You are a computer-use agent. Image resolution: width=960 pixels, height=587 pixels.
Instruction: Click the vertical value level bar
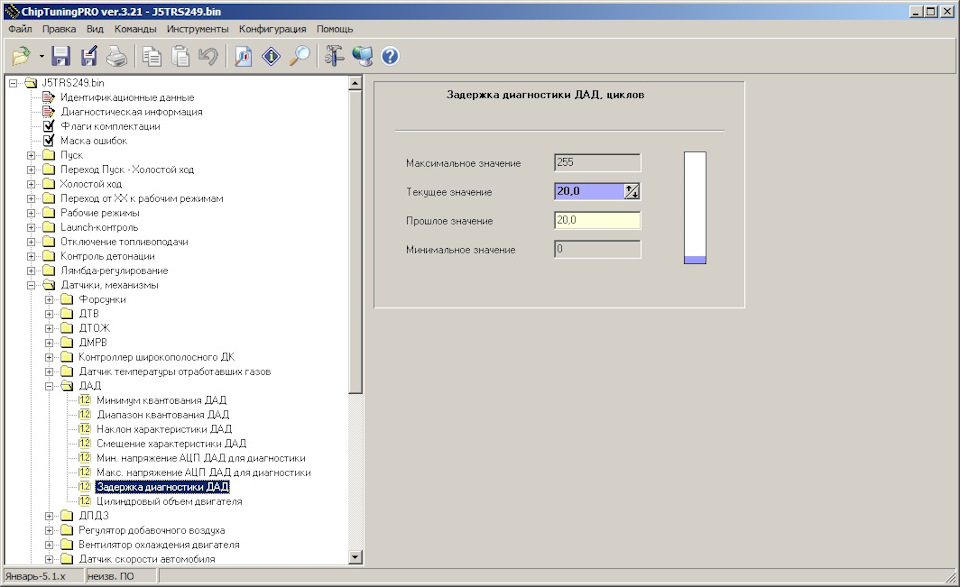pyautogui.click(x=695, y=208)
